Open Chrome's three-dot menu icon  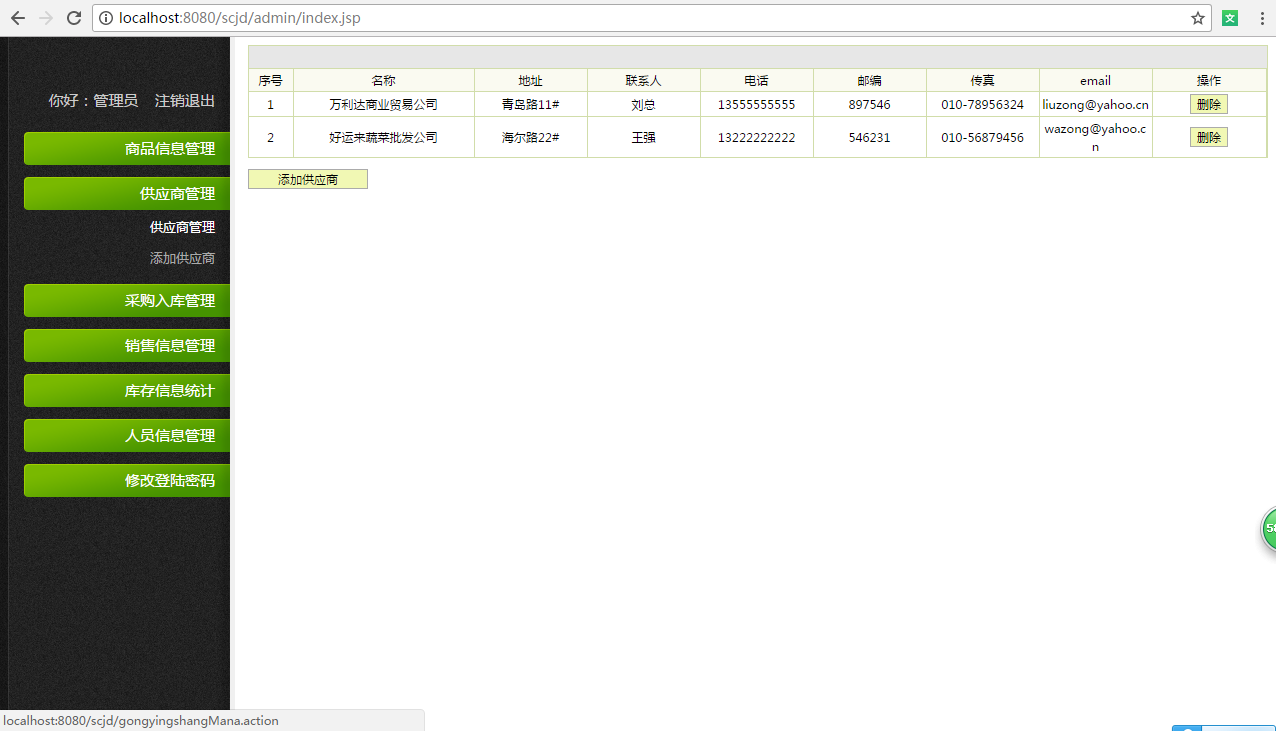tap(1261, 17)
